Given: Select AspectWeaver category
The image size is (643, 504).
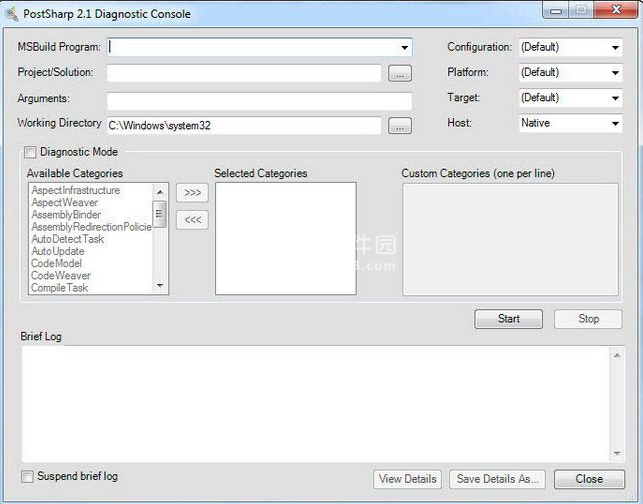Looking at the screenshot, I should (x=65, y=203).
